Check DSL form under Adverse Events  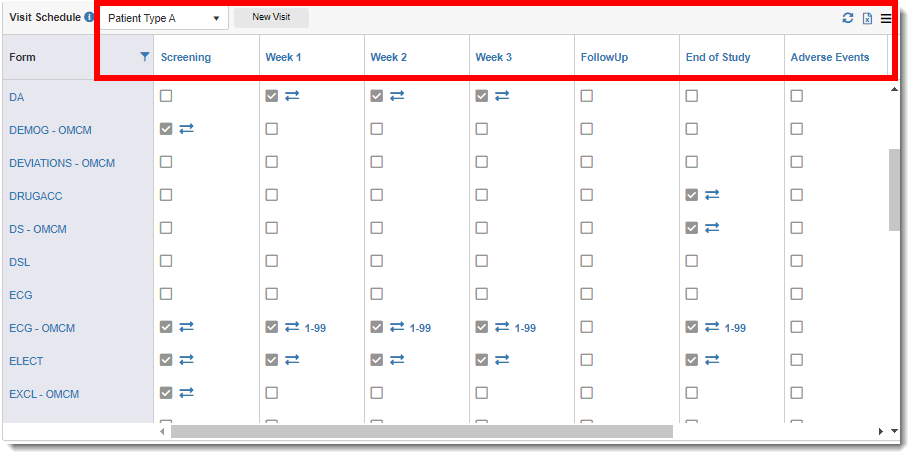click(797, 261)
